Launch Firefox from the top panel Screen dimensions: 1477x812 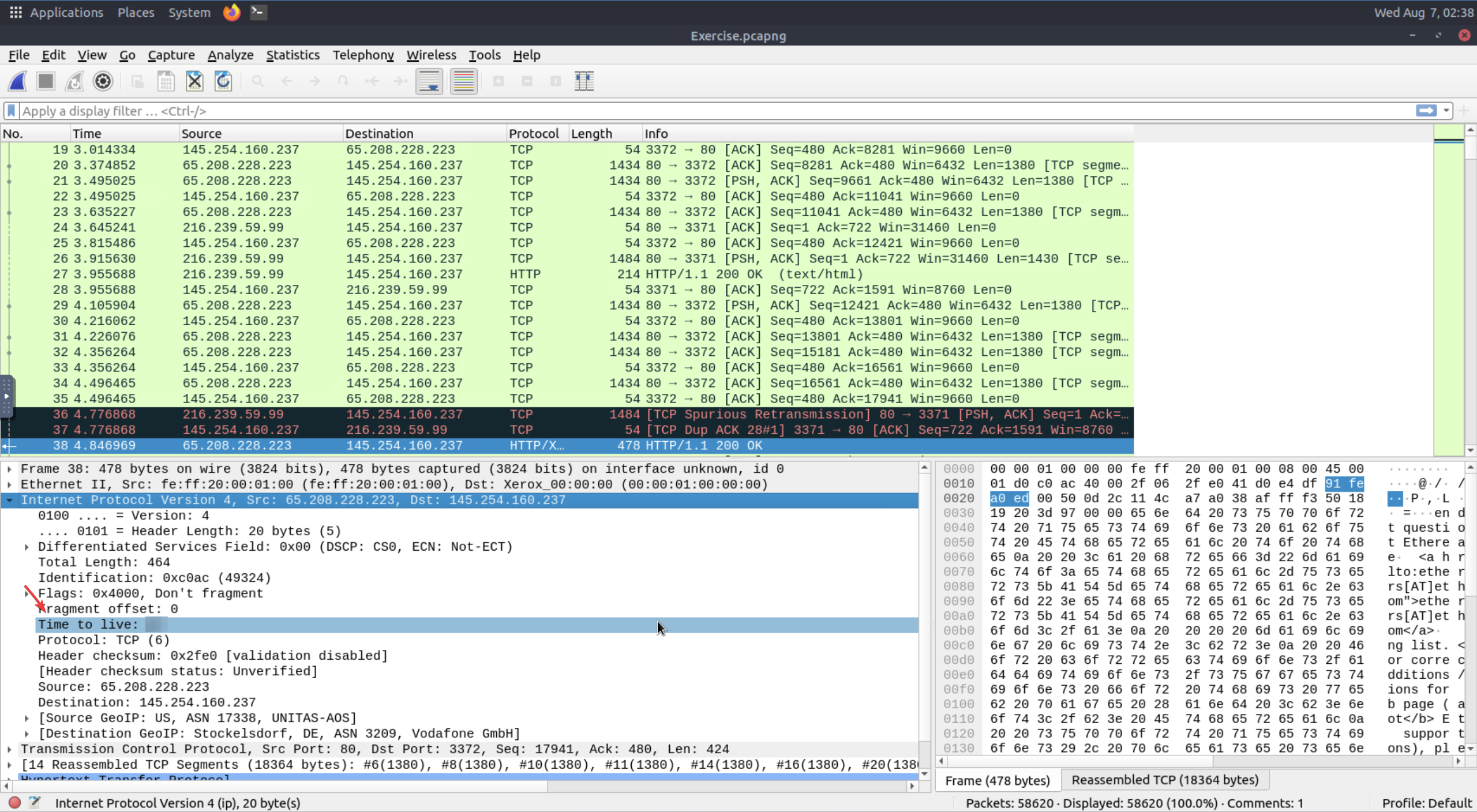pos(231,12)
